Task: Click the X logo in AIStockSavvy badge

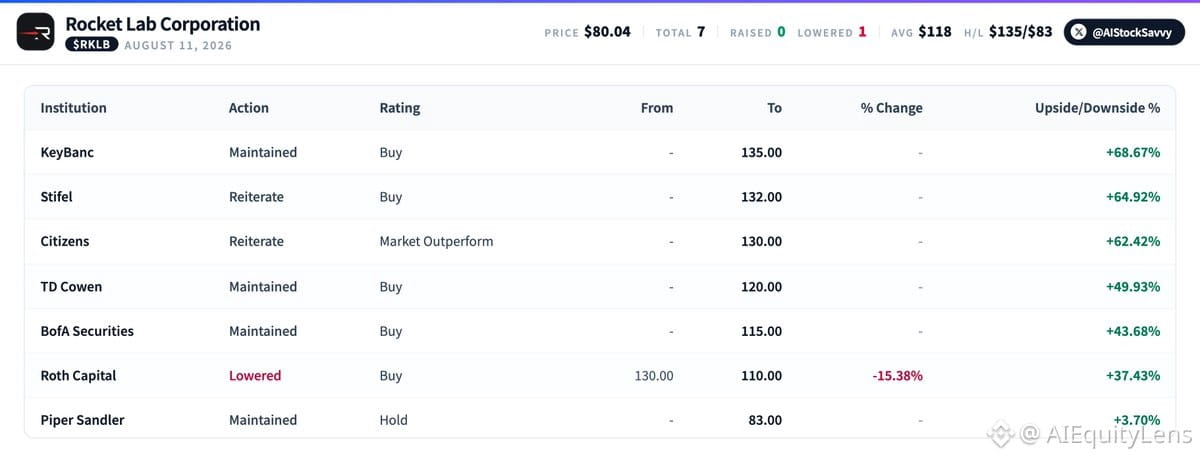Action: (x=1079, y=32)
